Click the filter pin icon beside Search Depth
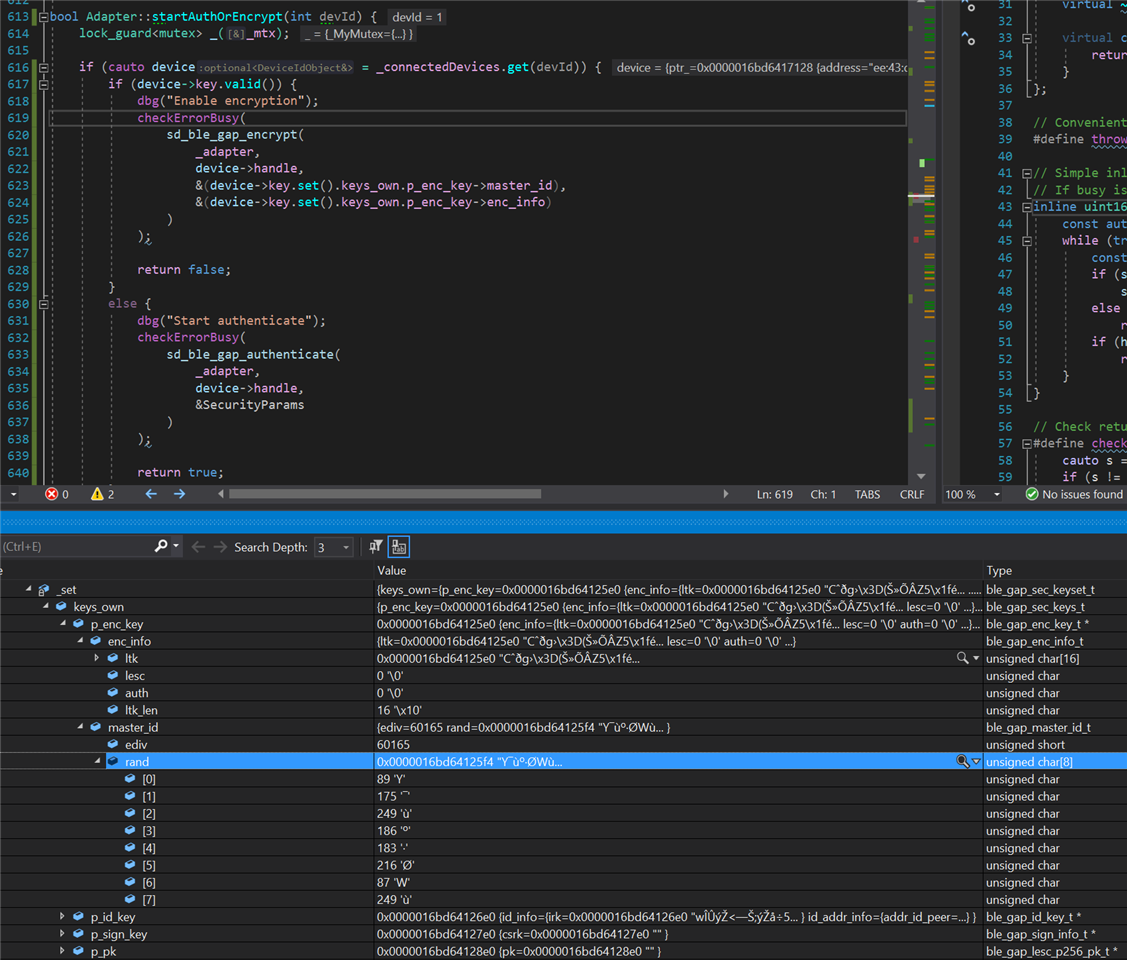The width and height of the screenshot is (1127, 960). click(376, 547)
